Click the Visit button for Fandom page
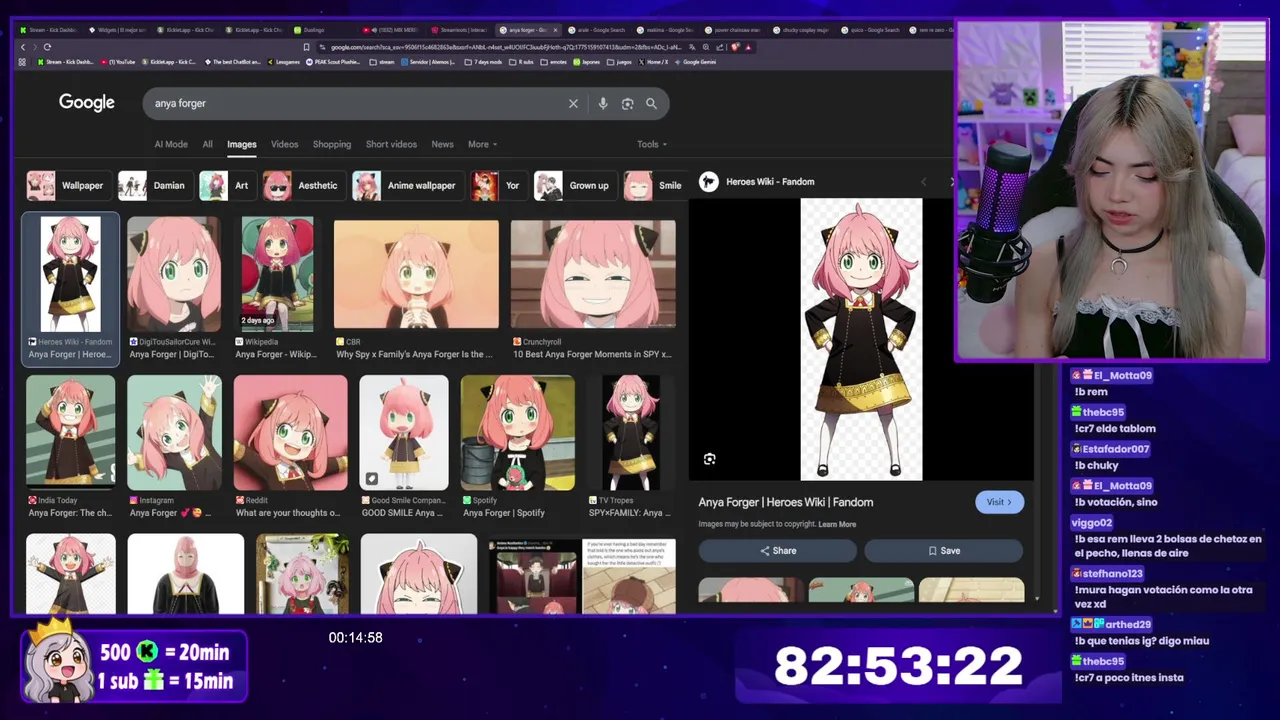 pos(999,502)
